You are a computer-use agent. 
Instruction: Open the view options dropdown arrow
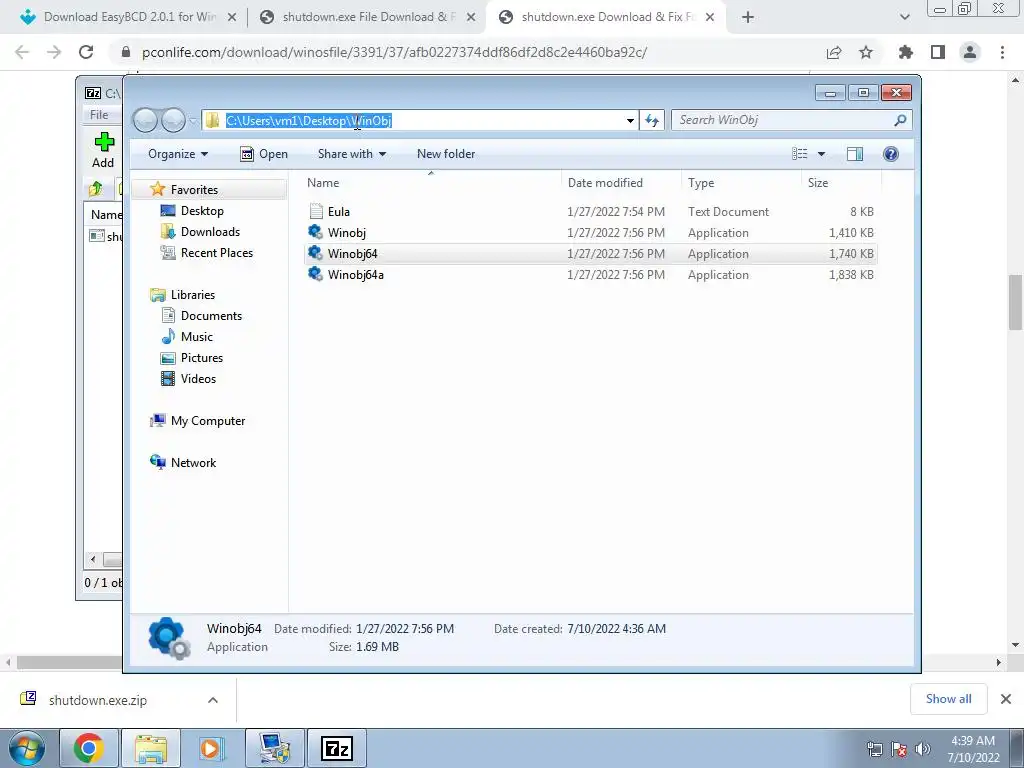click(822, 153)
